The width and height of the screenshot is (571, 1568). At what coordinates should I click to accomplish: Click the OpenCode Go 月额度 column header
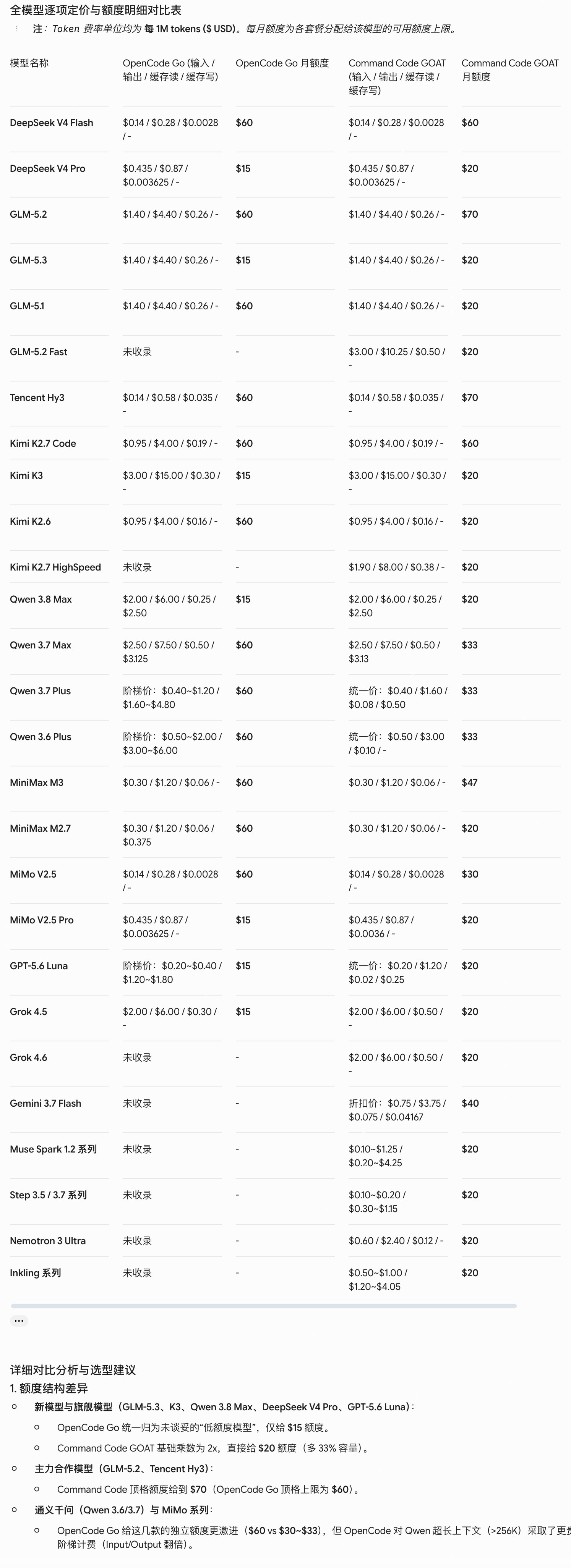(x=282, y=63)
